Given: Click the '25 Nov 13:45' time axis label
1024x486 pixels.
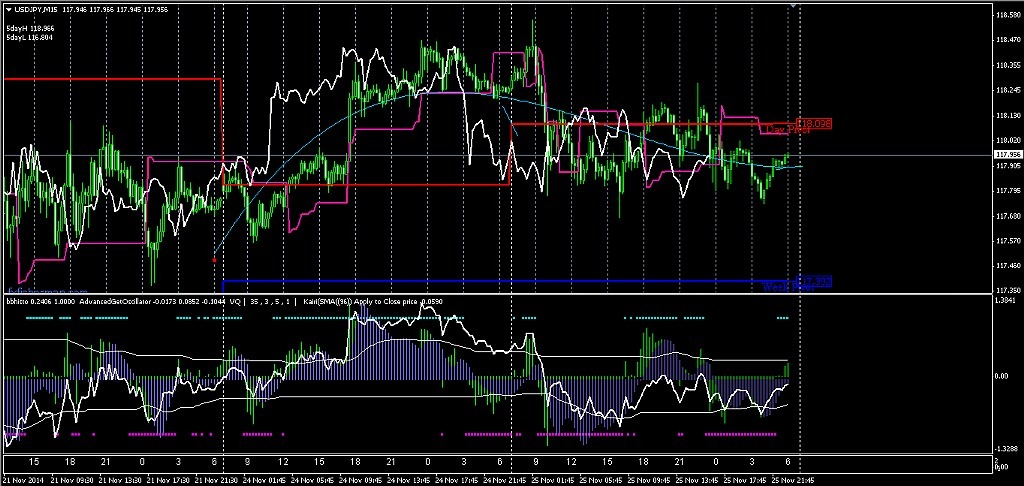Looking at the screenshot, I should 696,480.
